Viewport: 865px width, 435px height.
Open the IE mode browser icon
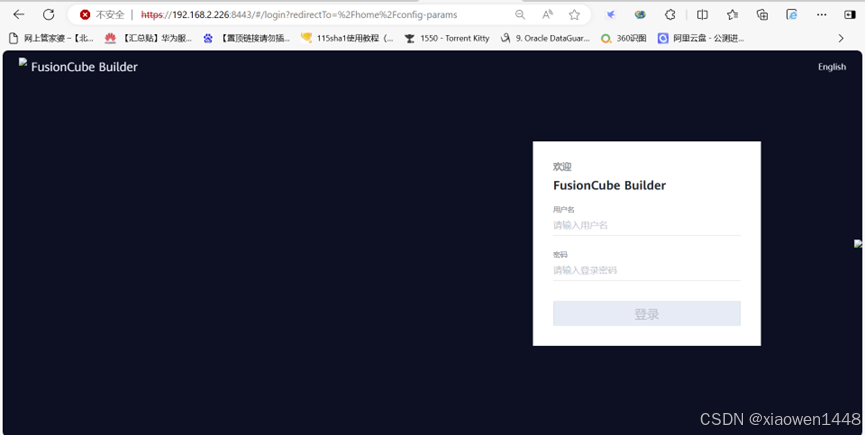click(x=792, y=15)
